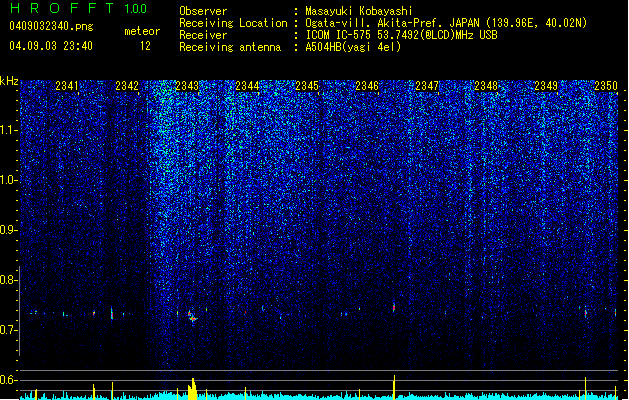Click the 2344 time marker
This screenshot has height=400, width=629.
click(247, 86)
